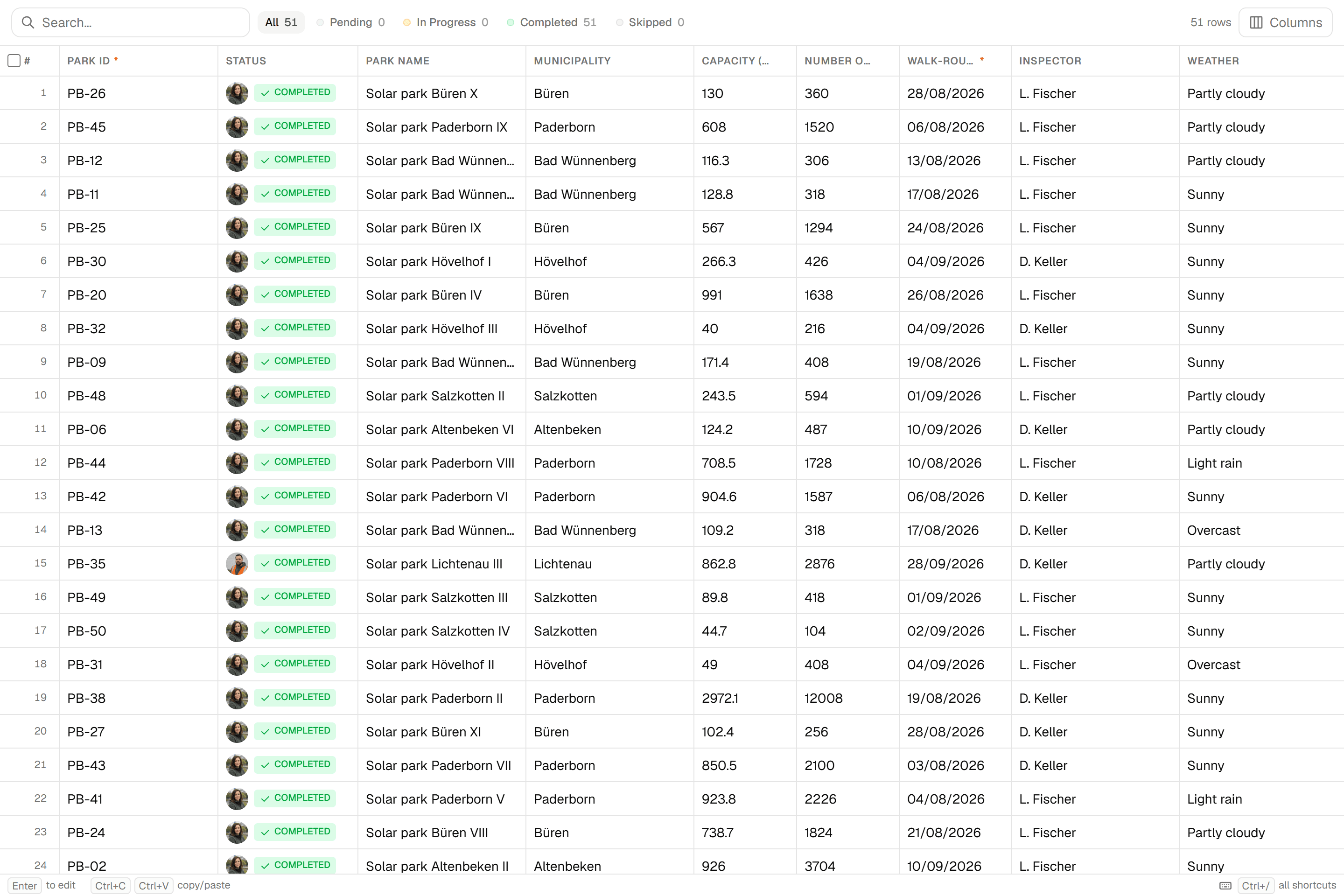
Task: Sort by PARK ID column header
Action: click(x=138, y=61)
